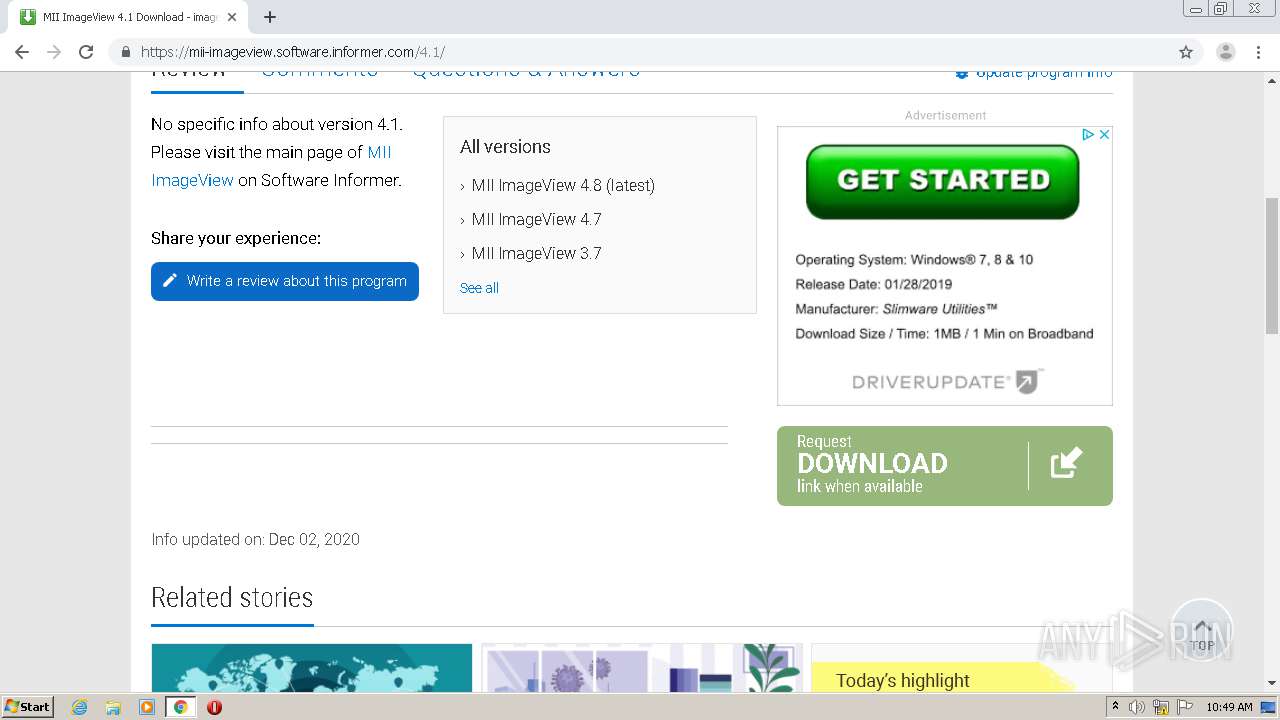The width and height of the screenshot is (1280, 720).
Task: Click the green GET STARTED ad button
Action: click(942, 181)
